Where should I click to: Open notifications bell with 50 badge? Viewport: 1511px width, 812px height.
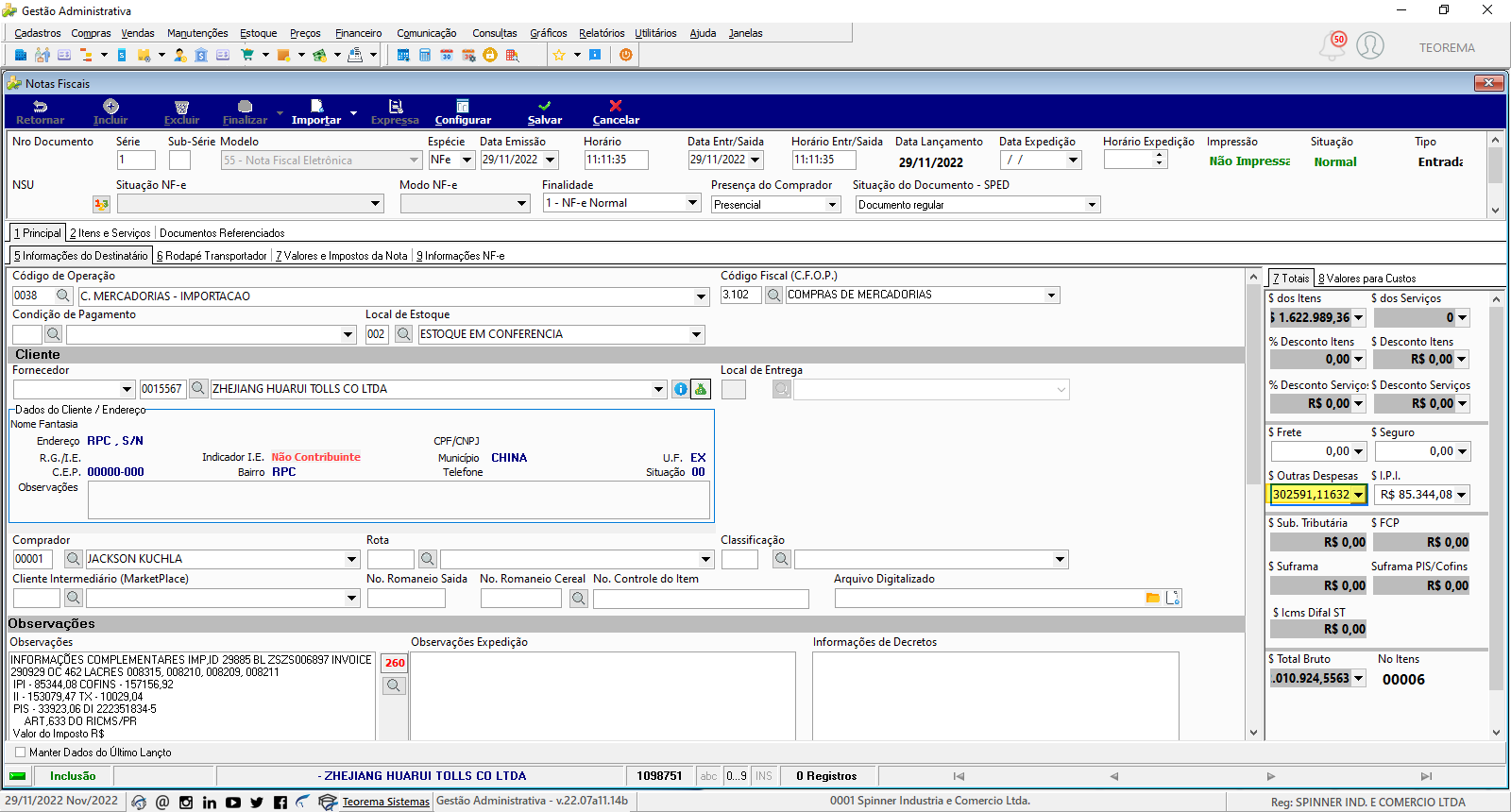(1333, 45)
